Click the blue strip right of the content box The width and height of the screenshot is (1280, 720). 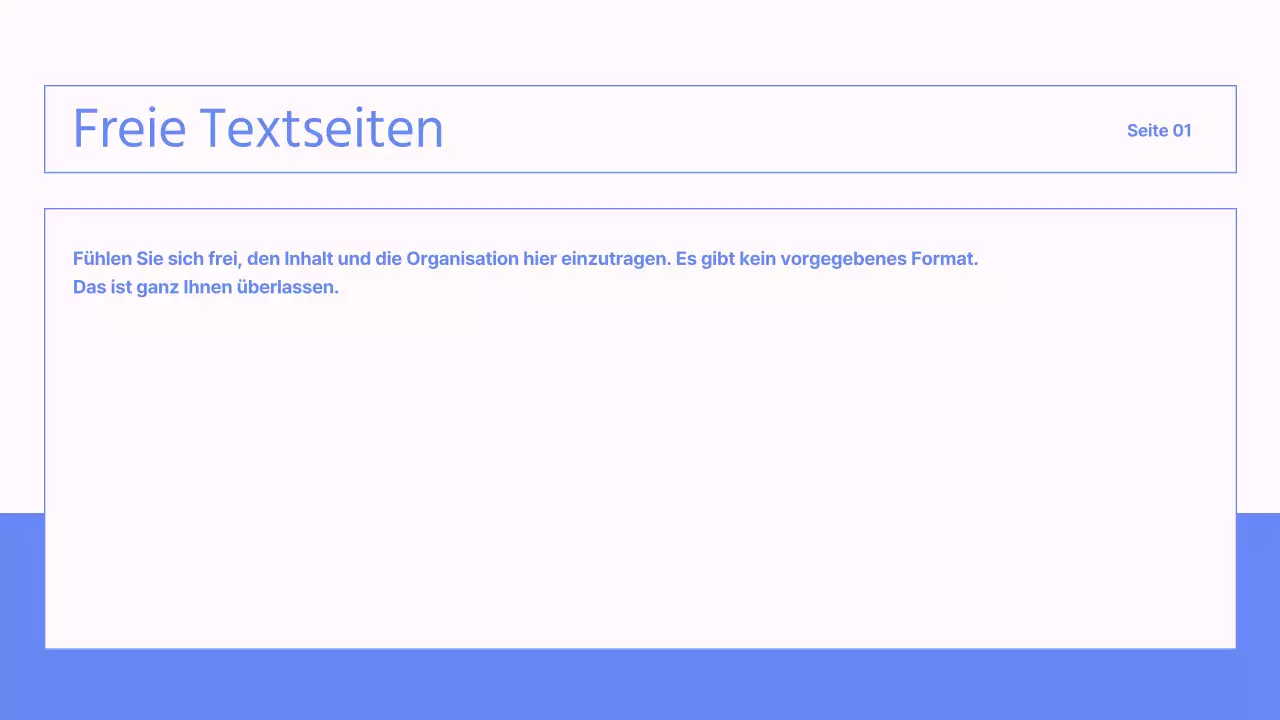(x=1258, y=580)
